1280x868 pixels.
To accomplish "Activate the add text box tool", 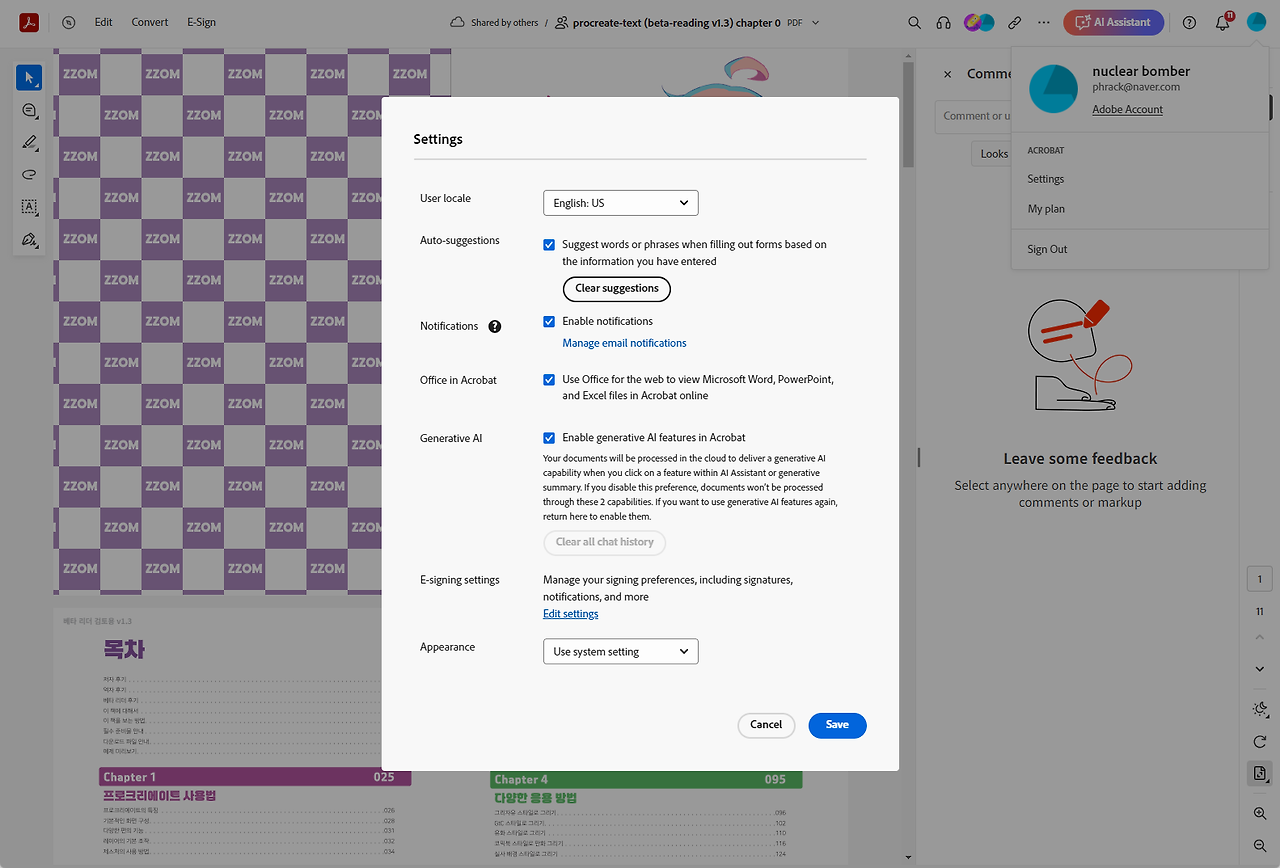I will coord(29,207).
